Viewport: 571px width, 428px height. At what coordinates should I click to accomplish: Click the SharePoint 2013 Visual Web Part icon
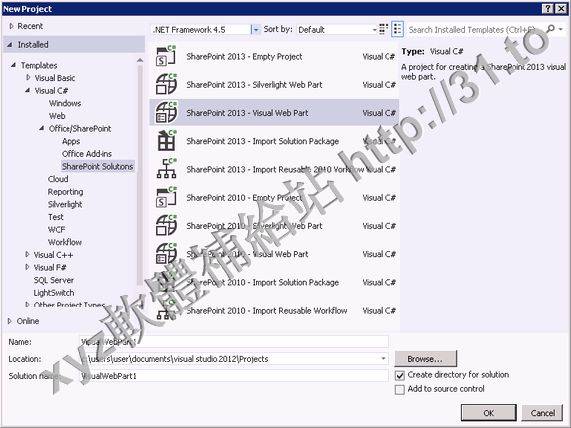pyautogui.click(x=166, y=113)
